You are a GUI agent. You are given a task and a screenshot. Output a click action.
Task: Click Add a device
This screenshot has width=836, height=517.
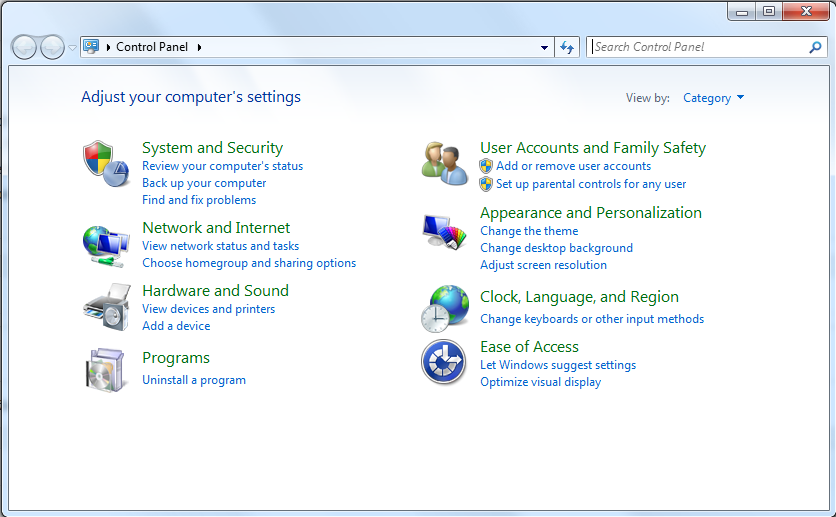tap(176, 326)
